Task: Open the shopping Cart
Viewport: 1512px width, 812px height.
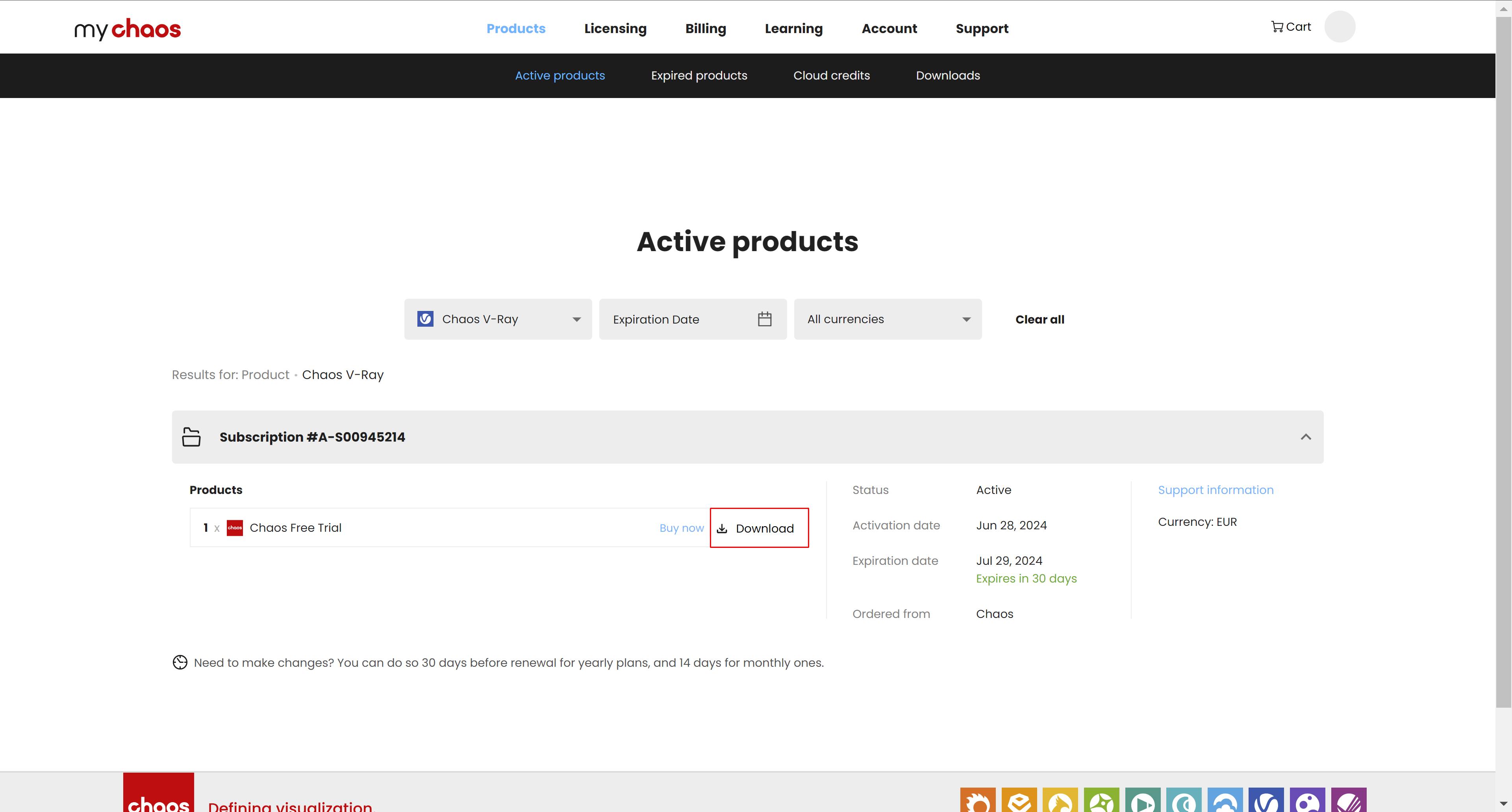Action: [1291, 27]
